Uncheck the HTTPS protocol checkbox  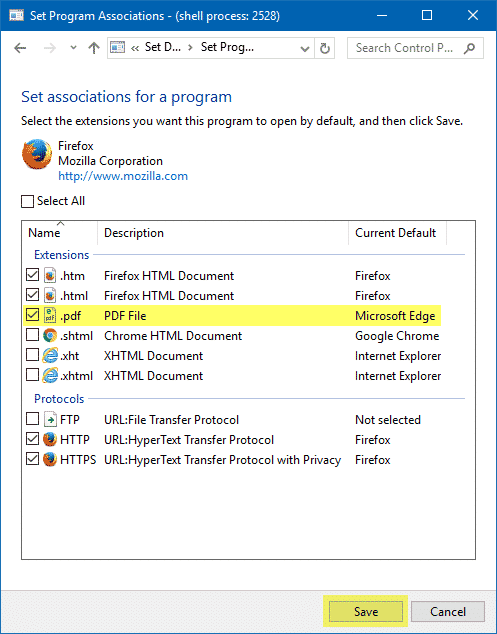click(x=32, y=459)
